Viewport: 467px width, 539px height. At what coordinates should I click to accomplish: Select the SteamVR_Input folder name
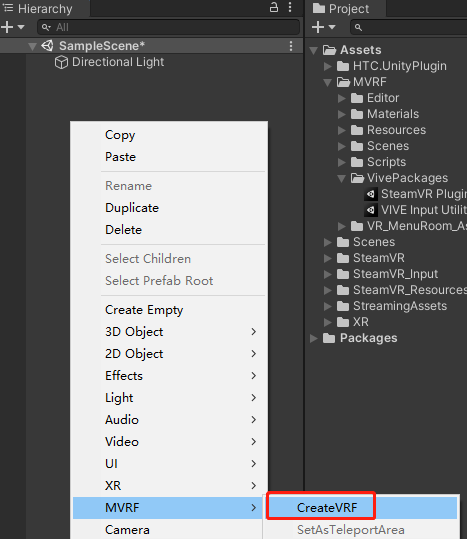pos(396,274)
